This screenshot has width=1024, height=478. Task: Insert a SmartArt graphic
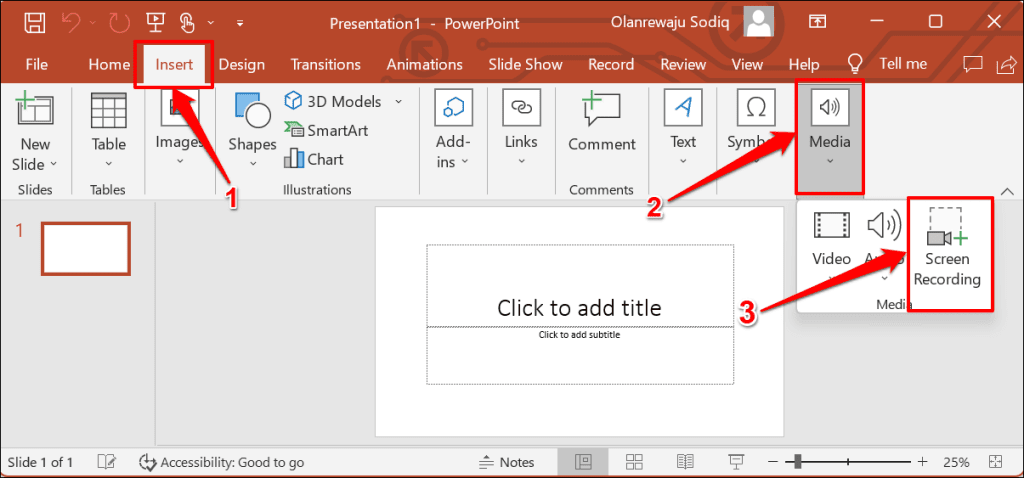tap(326, 130)
